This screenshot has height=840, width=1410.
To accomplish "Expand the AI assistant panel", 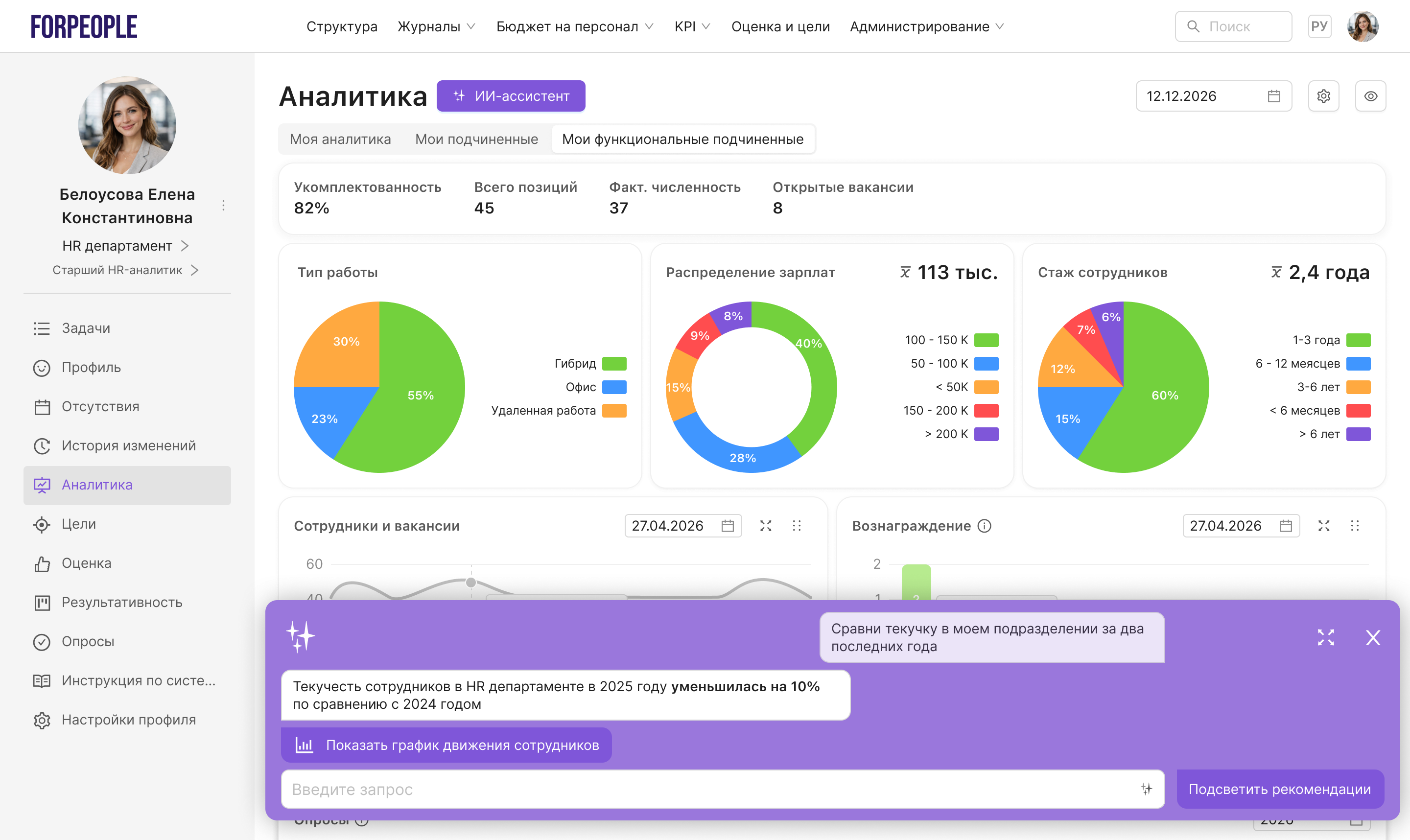I will click(x=1326, y=637).
